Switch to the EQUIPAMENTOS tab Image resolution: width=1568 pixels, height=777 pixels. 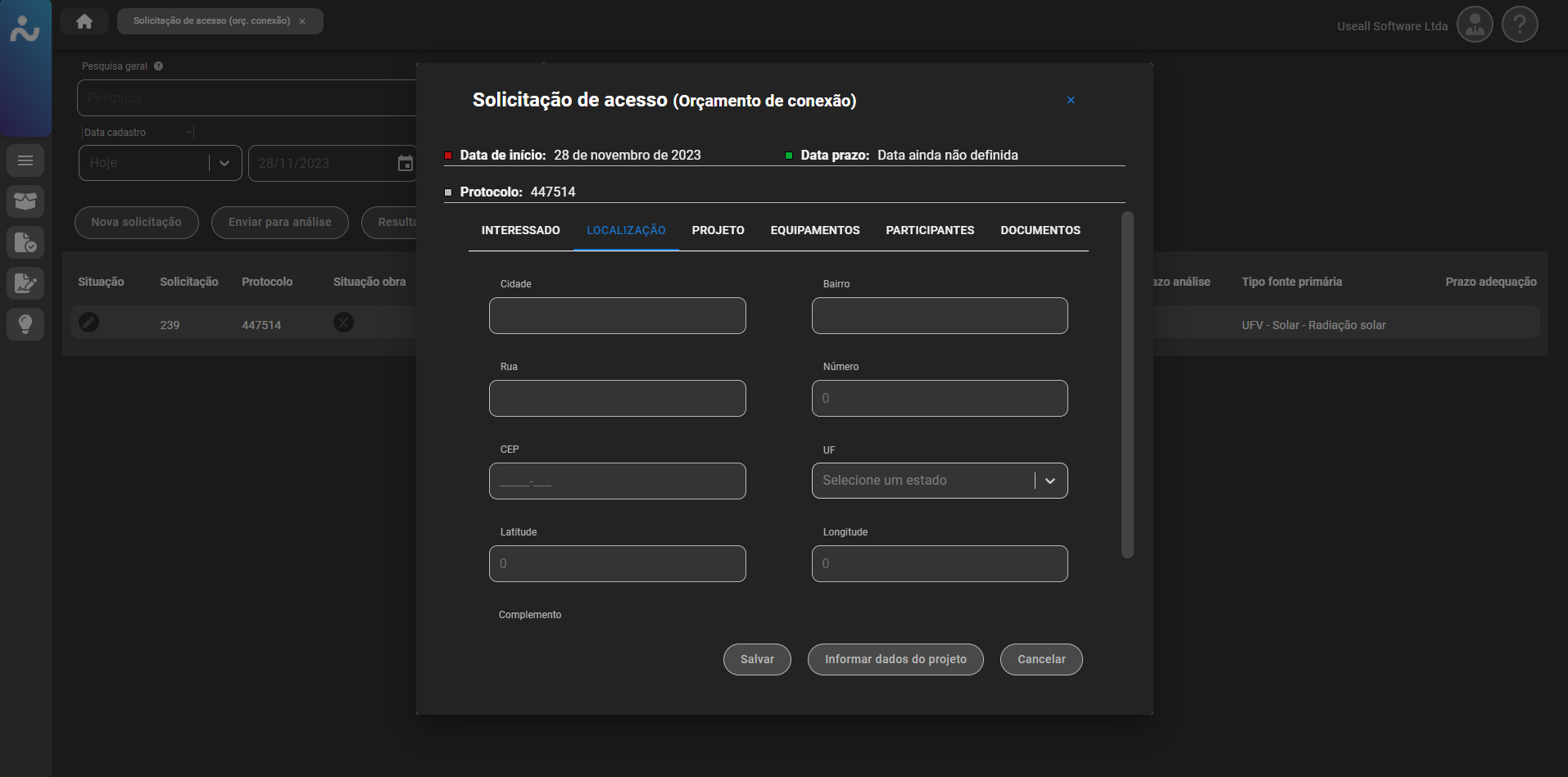click(x=814, y=230)
